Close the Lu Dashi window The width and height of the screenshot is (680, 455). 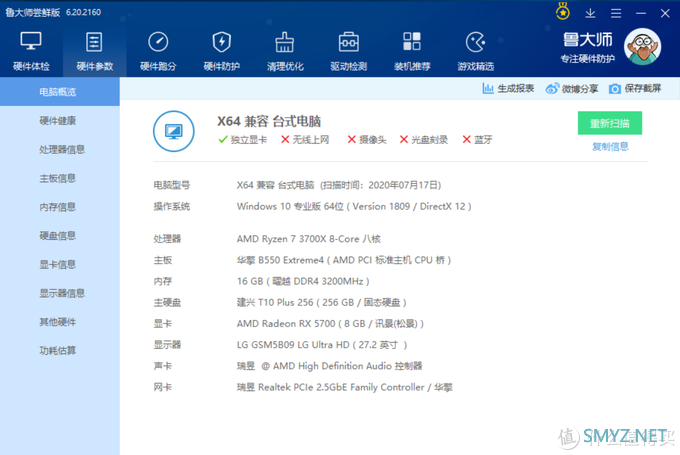click(665, 13)
